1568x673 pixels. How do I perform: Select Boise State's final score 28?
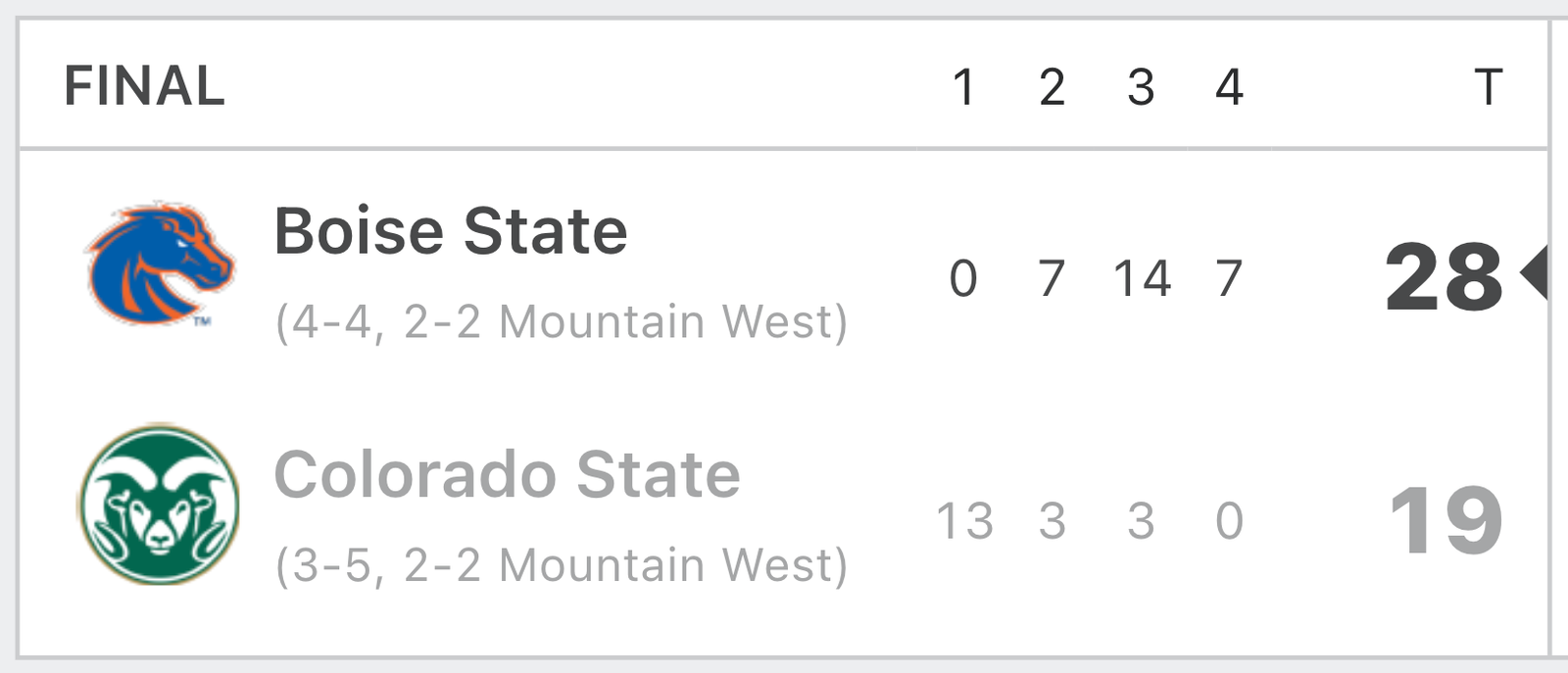[x=1444, y=278]
